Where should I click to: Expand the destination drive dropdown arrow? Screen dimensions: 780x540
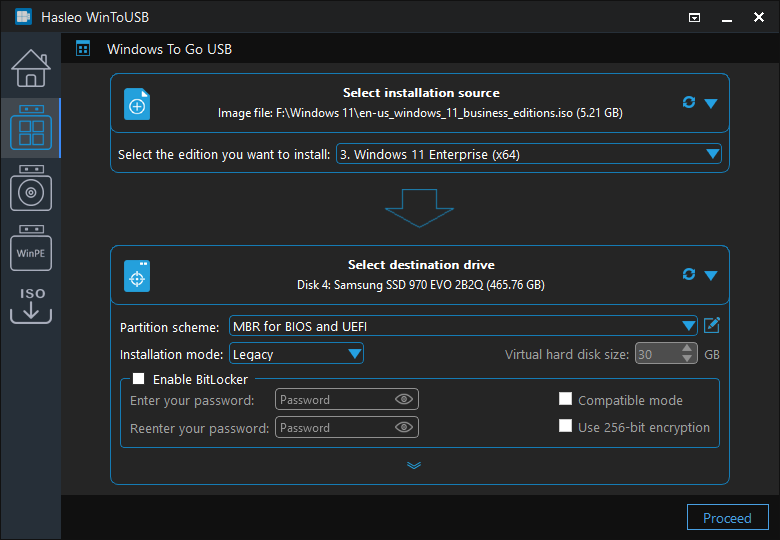tap(711, 275)
